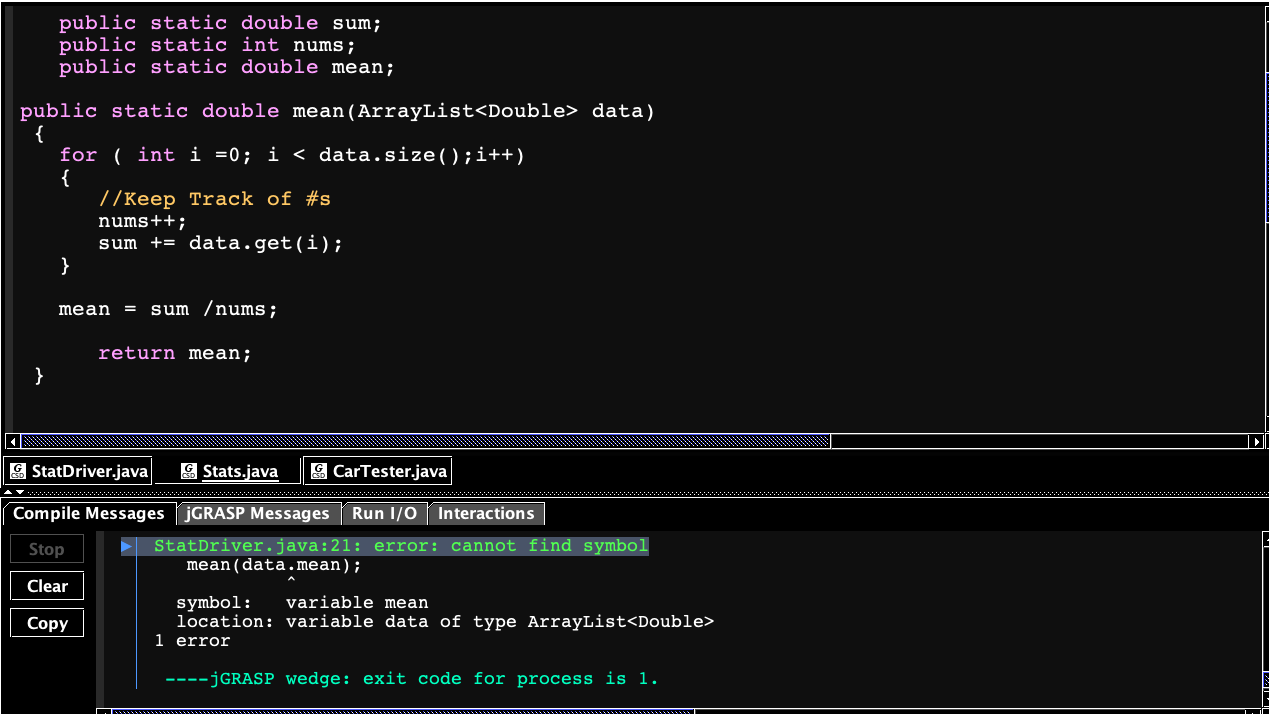Click the up arrow on the pane divider
1269x714 pixels.
[x=9, y=491]
